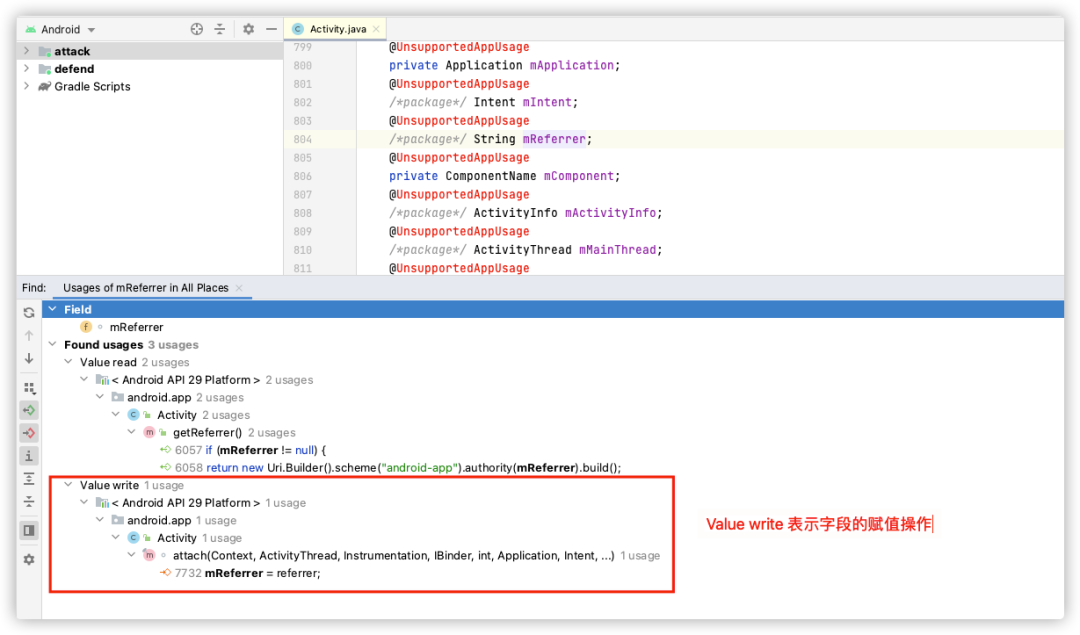Image resolution: width=1080 pixels, height=635 pixels.
Task: Open usage at line 7732 mReferrer = referrer
Action: [240, 573]
